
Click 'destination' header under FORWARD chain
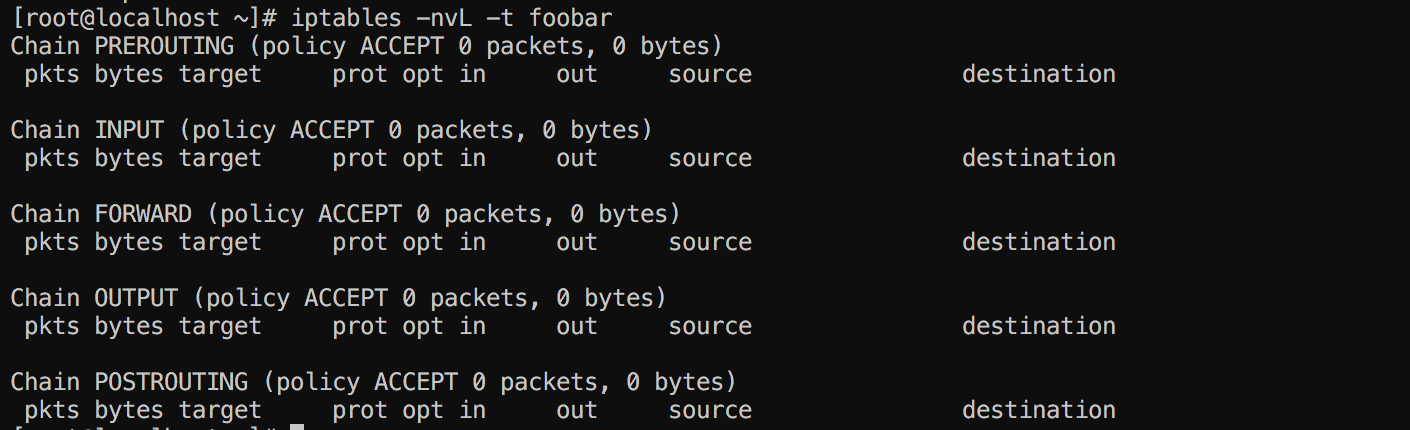click(1038, 242)
